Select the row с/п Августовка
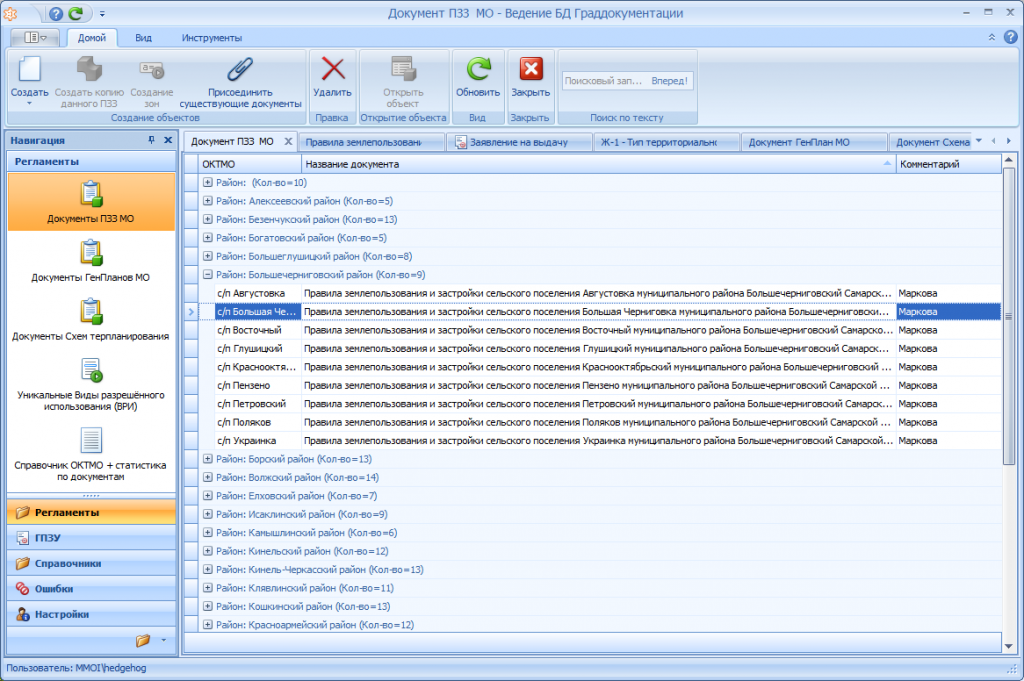This screenshot has width=1024, height=681. click(599, 293)
